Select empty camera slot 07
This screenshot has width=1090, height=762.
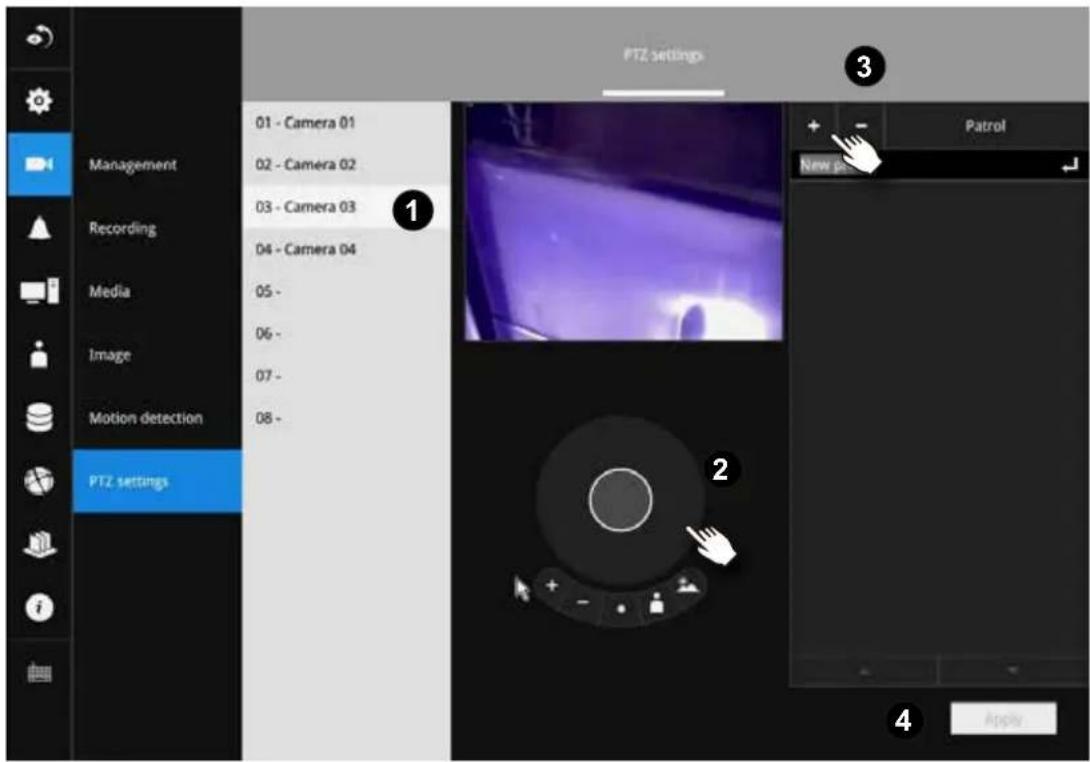(346, 376)
